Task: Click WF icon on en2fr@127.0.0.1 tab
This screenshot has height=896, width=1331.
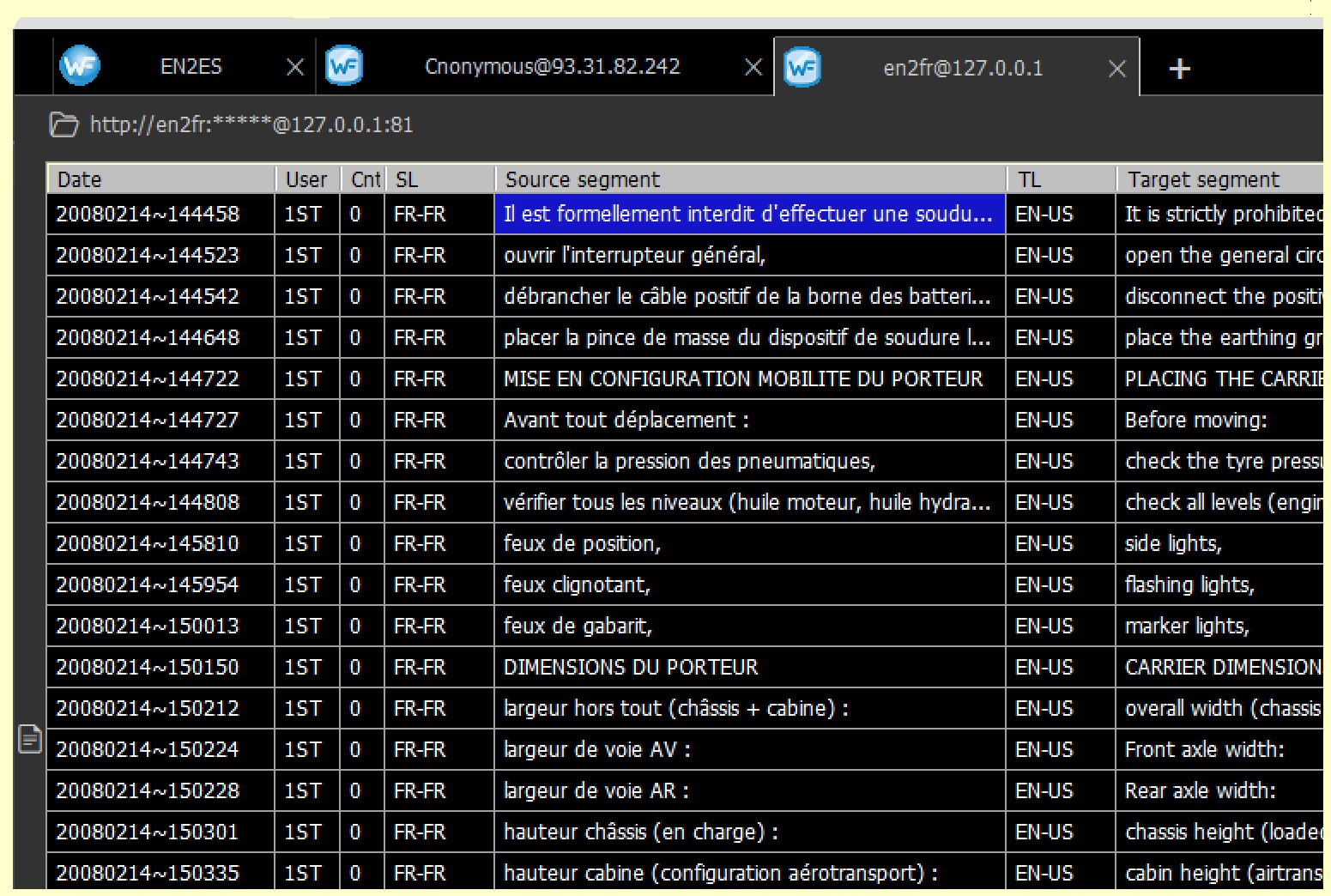Action: click(x=802, y=68)
